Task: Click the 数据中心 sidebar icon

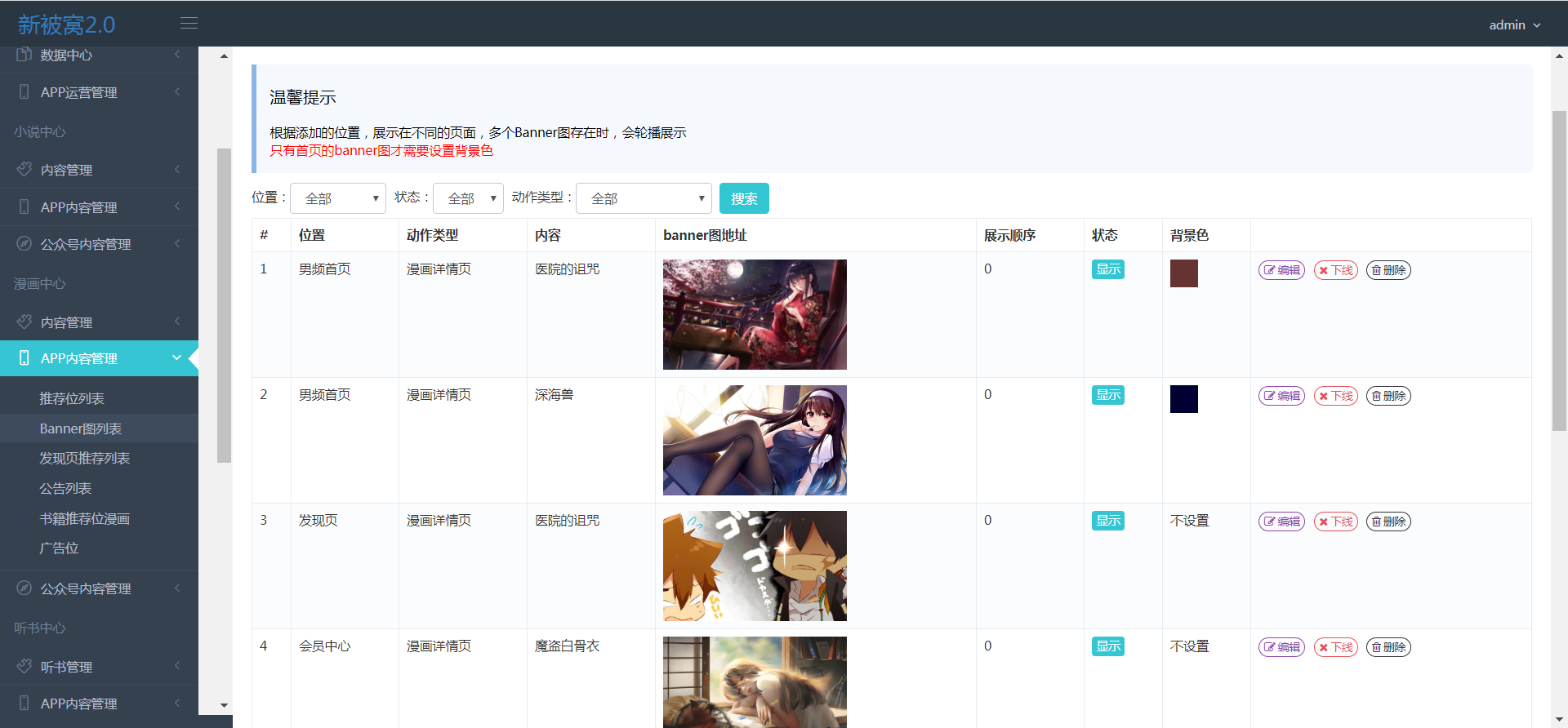Action: point(24,55)
